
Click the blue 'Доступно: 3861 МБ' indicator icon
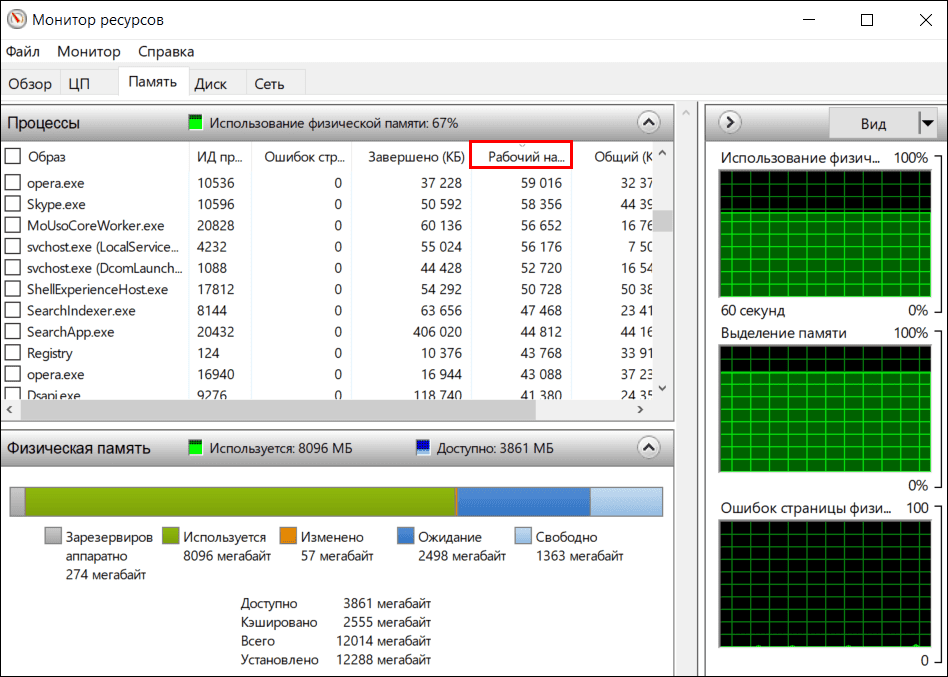coord(423,448)
